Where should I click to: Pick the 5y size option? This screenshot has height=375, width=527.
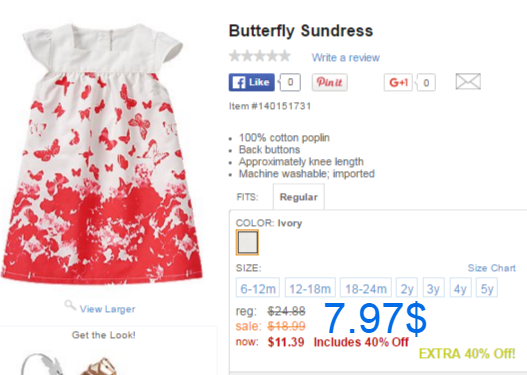pyautogui.click(x=487, y=288)
